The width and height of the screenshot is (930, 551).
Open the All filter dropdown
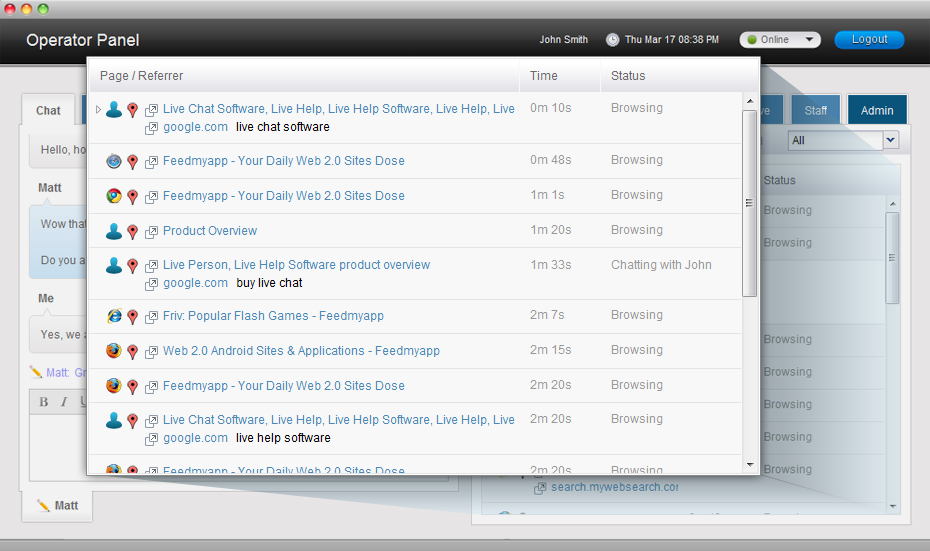(843, 141)
